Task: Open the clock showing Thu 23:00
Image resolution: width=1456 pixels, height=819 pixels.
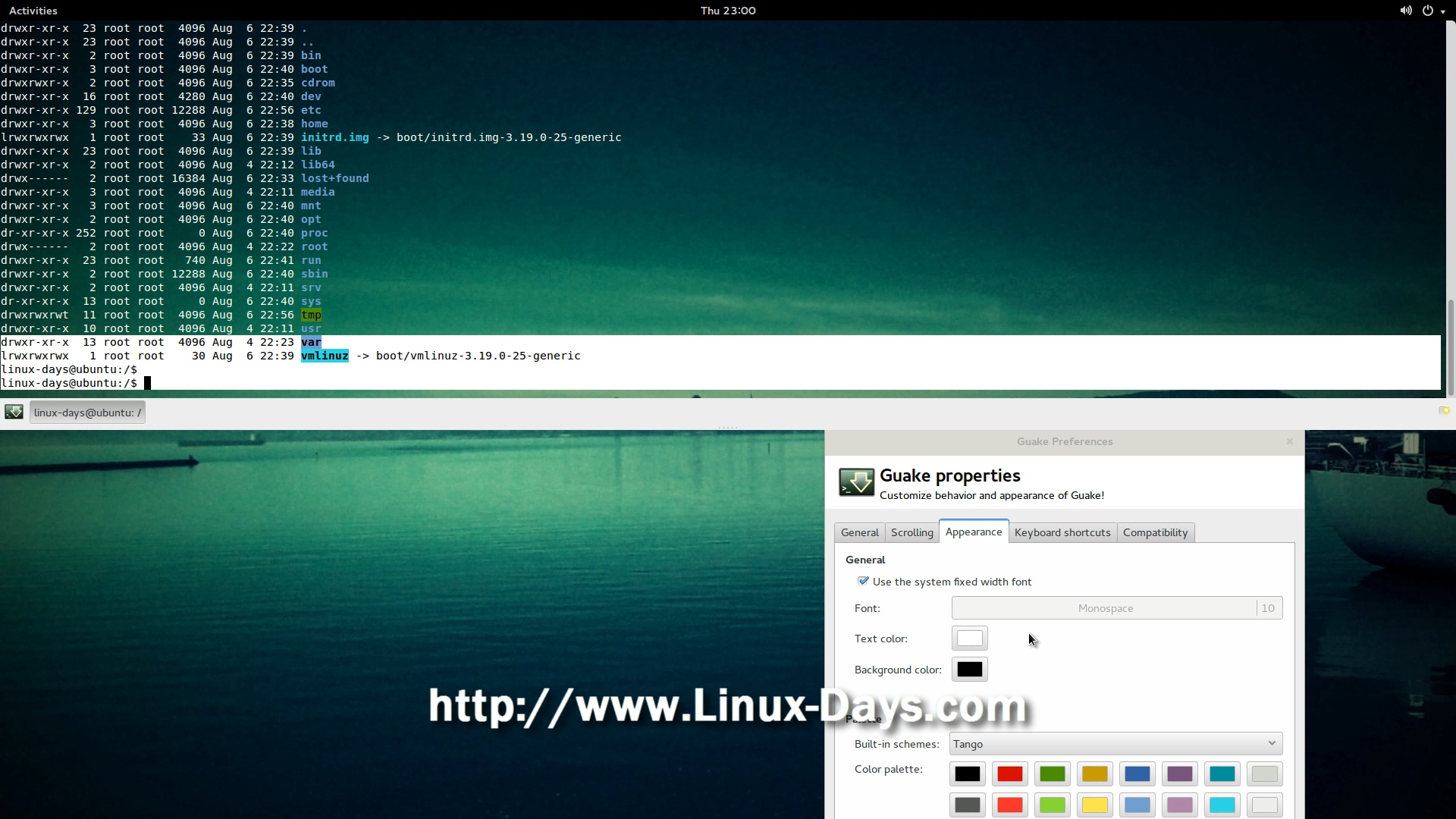Action: 728,11
